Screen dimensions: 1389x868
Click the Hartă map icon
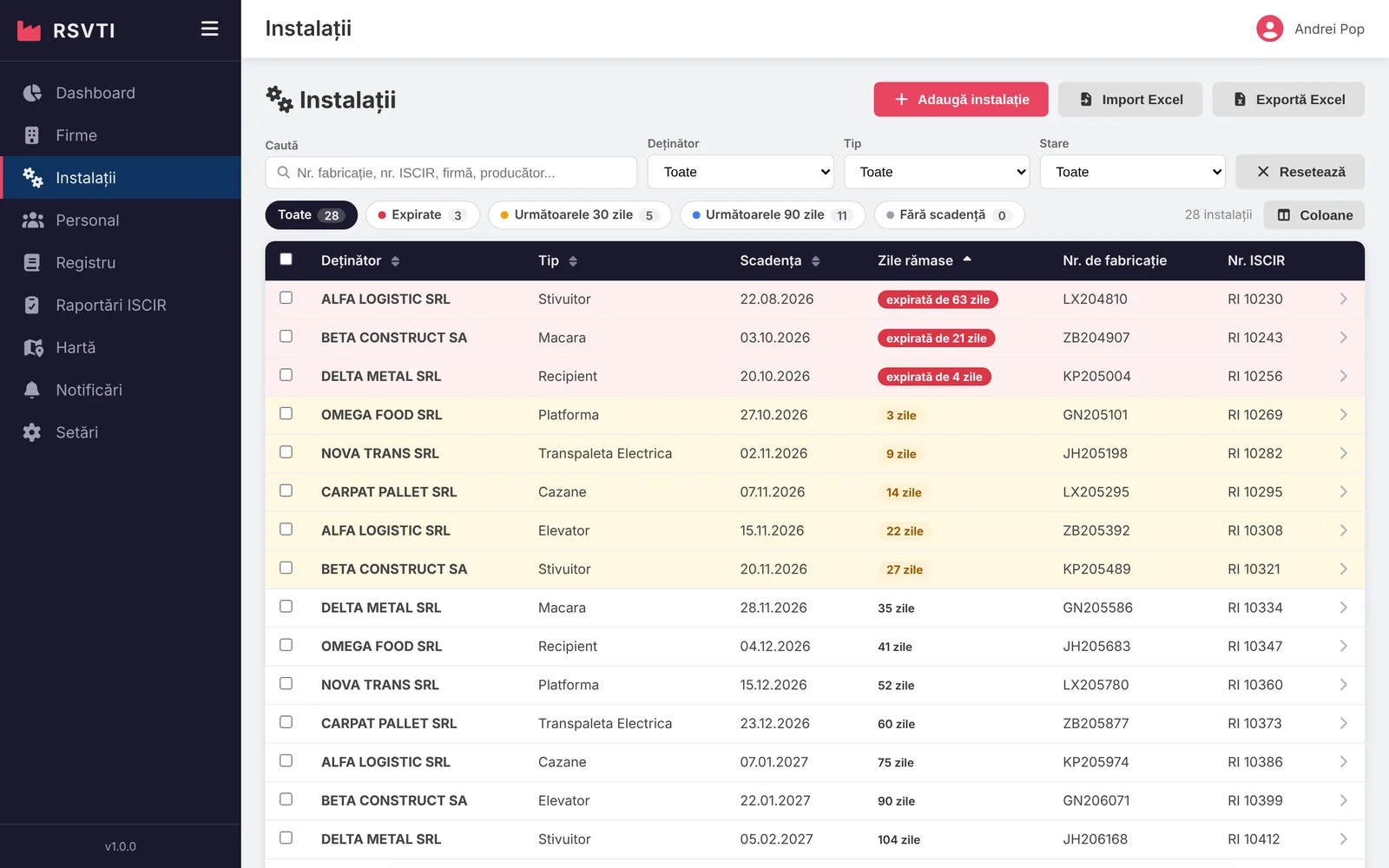(33, 348)
